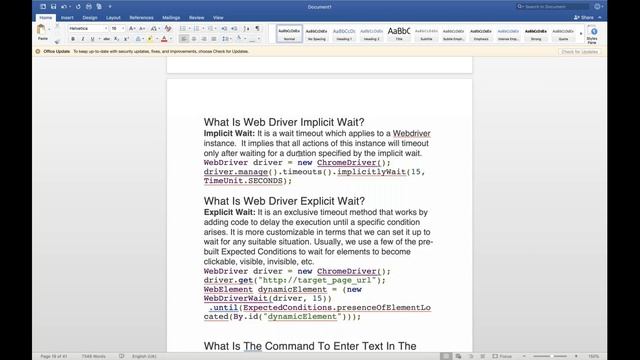The height and width of the screenshot is (360, 640).
Task: Apply the Strong style
Action: [536, 33]
